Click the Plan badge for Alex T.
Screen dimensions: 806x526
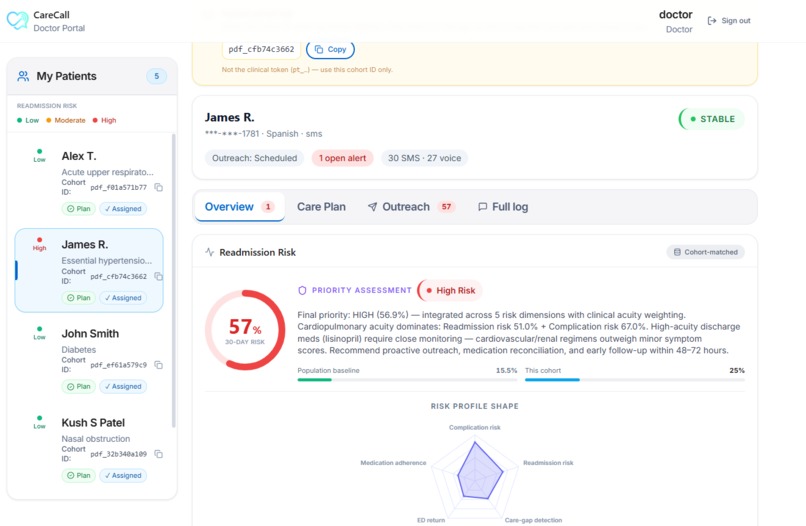79,209
